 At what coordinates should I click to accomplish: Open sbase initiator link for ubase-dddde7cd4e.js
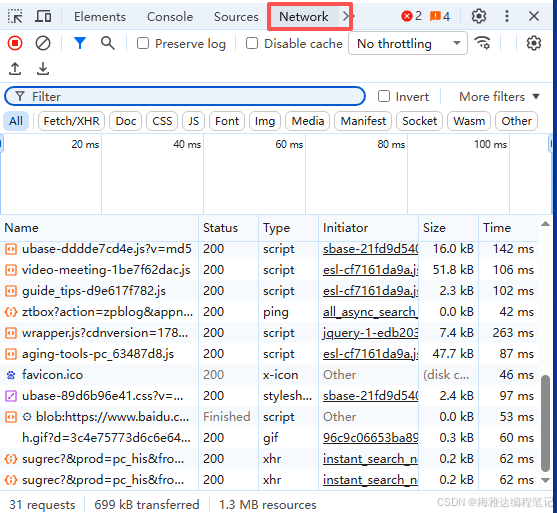coord(371,249)
